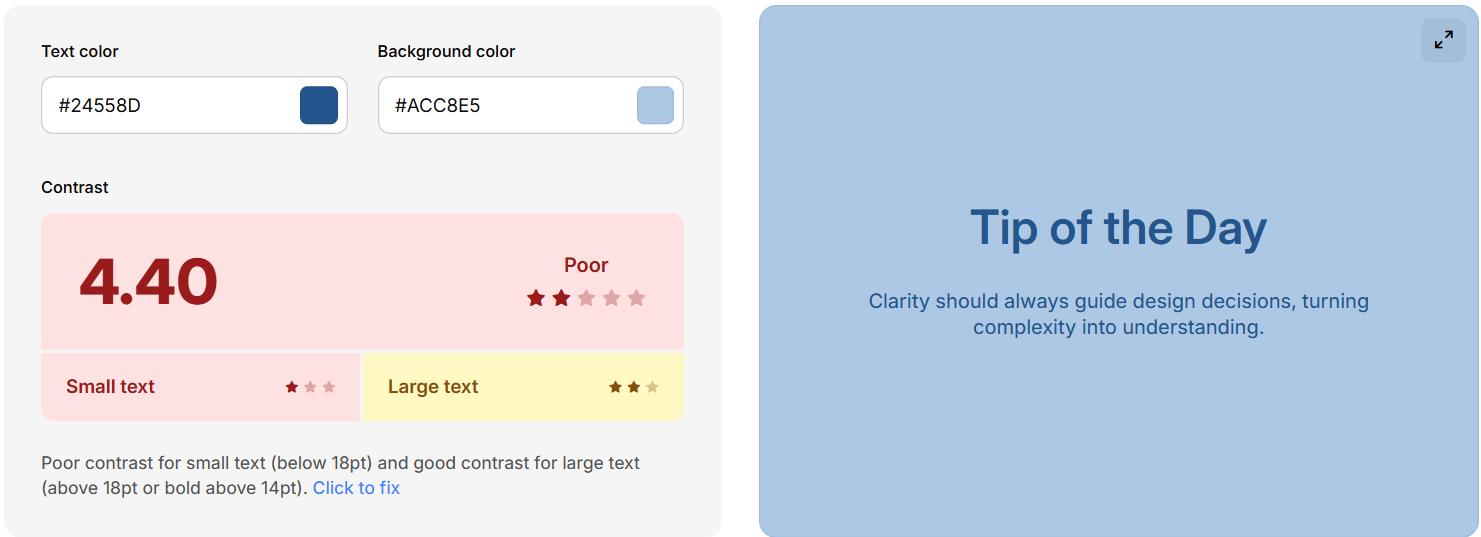Click the "Background color" field label
This screenshot has width=1481, height=537.
coord(446,51)
